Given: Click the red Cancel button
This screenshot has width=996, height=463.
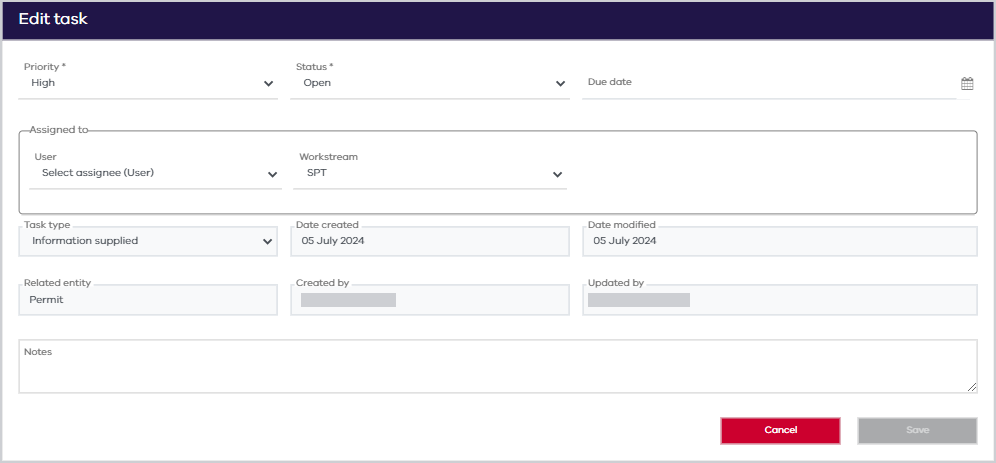Looking at the screenshot, I should click(x=780, y=431).
